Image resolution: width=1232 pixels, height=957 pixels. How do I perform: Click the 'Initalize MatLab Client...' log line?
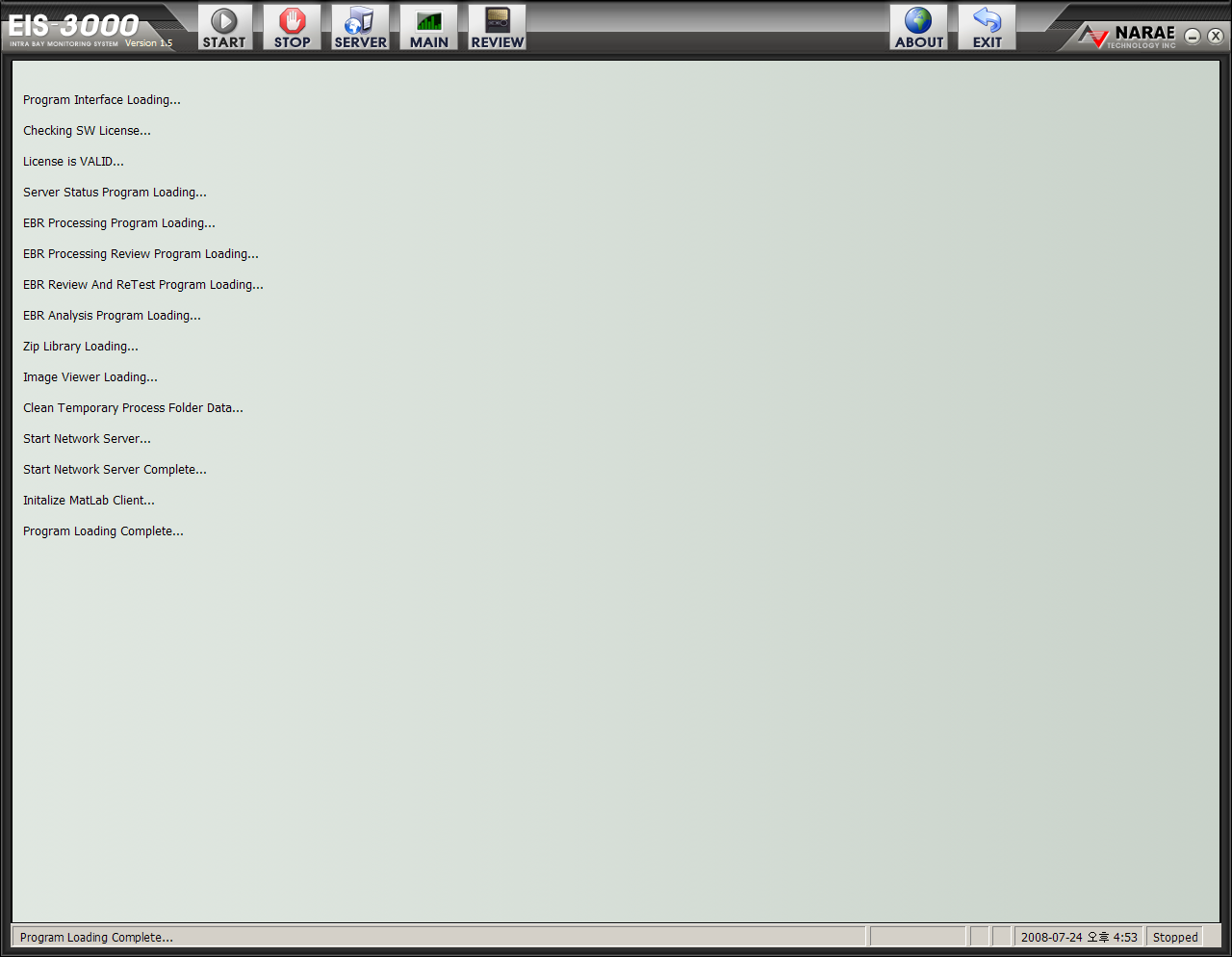point(89,501)
